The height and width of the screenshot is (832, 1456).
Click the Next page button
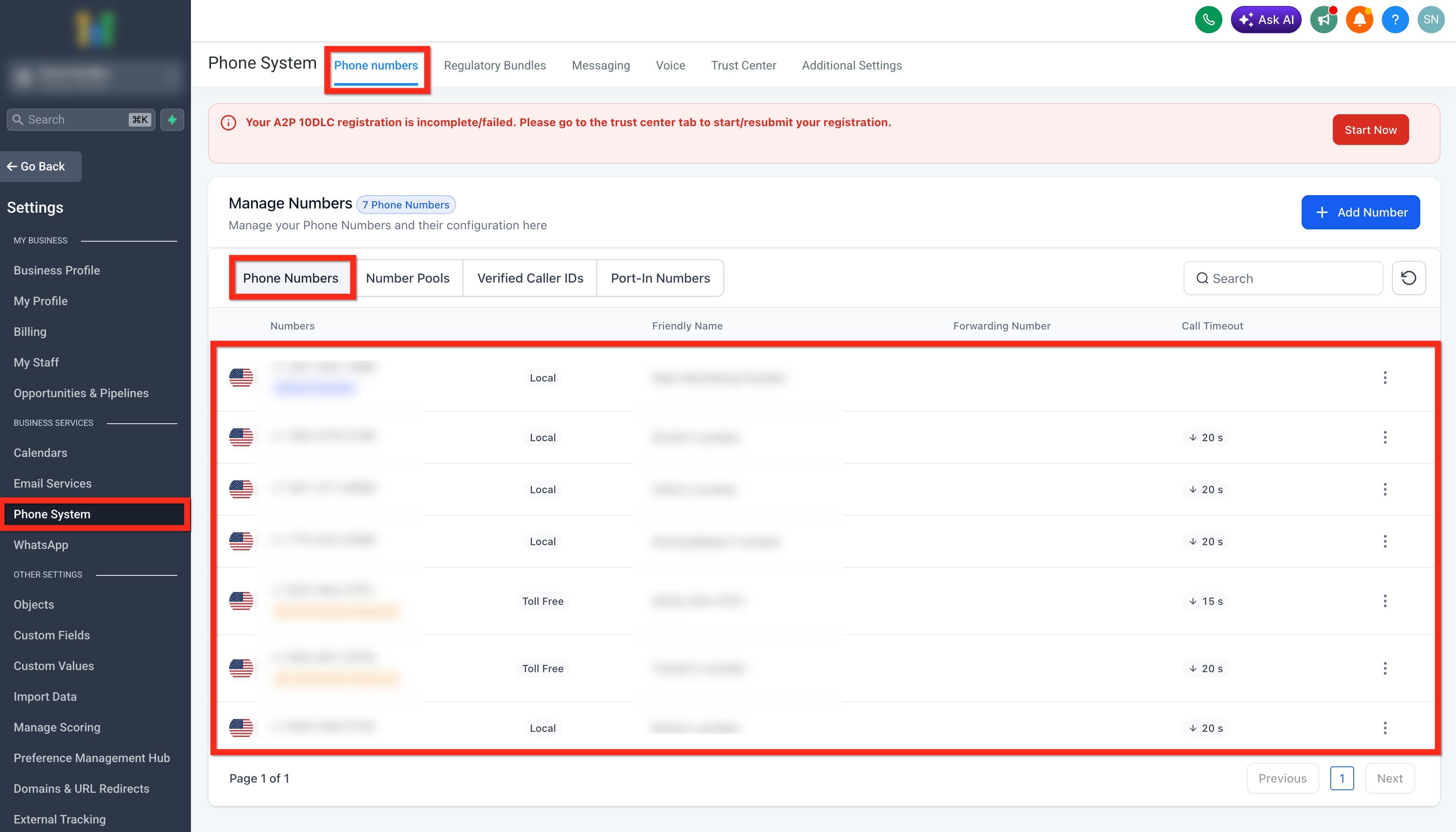pos(1389,778)
